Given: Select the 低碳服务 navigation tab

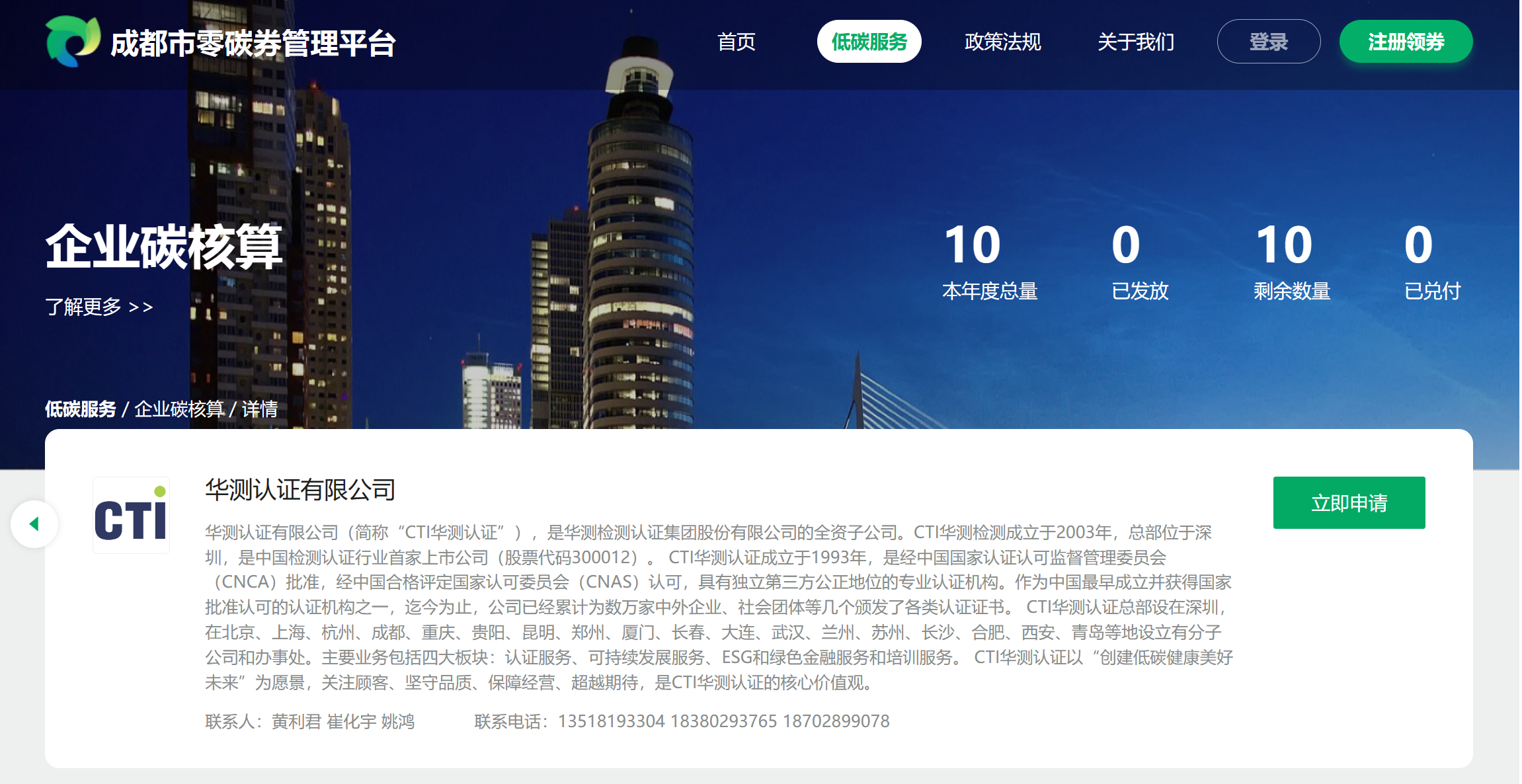Looking at the screenshot, I should (x=869, y=42).
